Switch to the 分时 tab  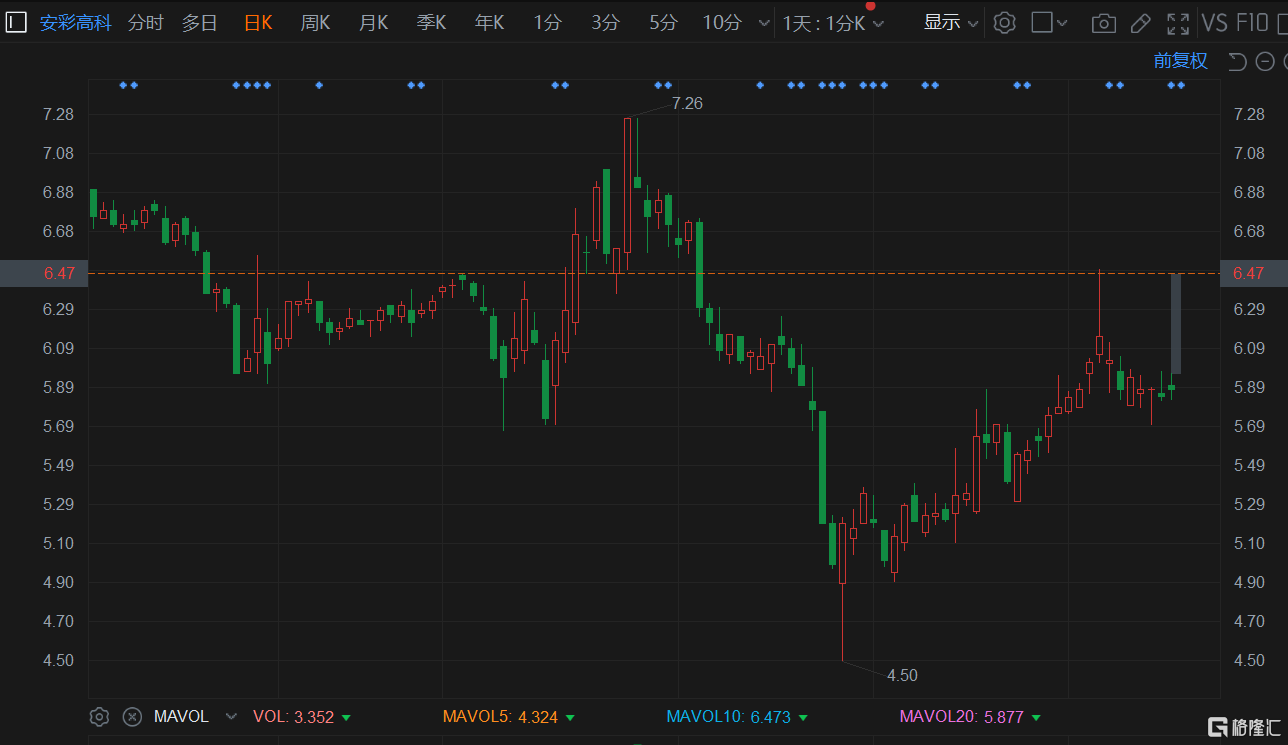[146, 23]
